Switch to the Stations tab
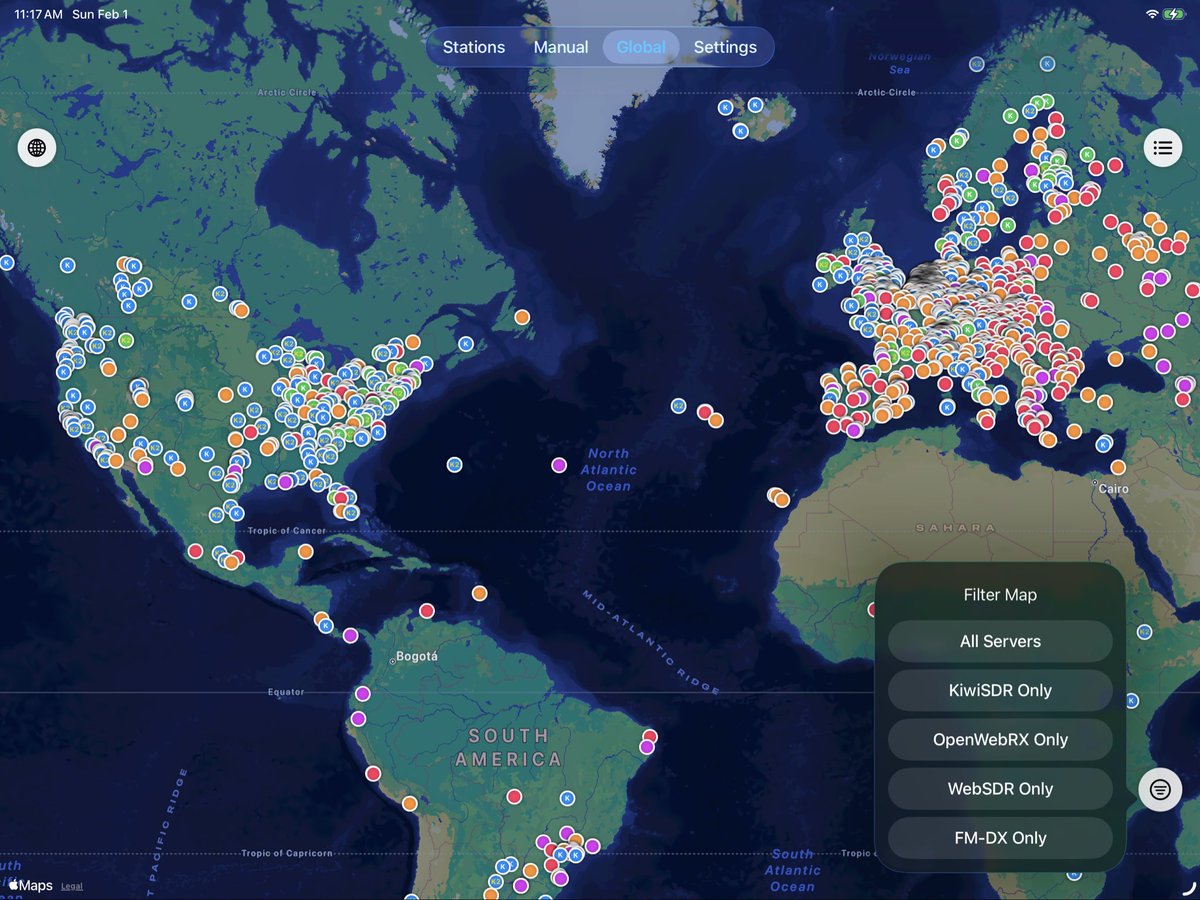The image size is (1200, 900). (474, 47)
